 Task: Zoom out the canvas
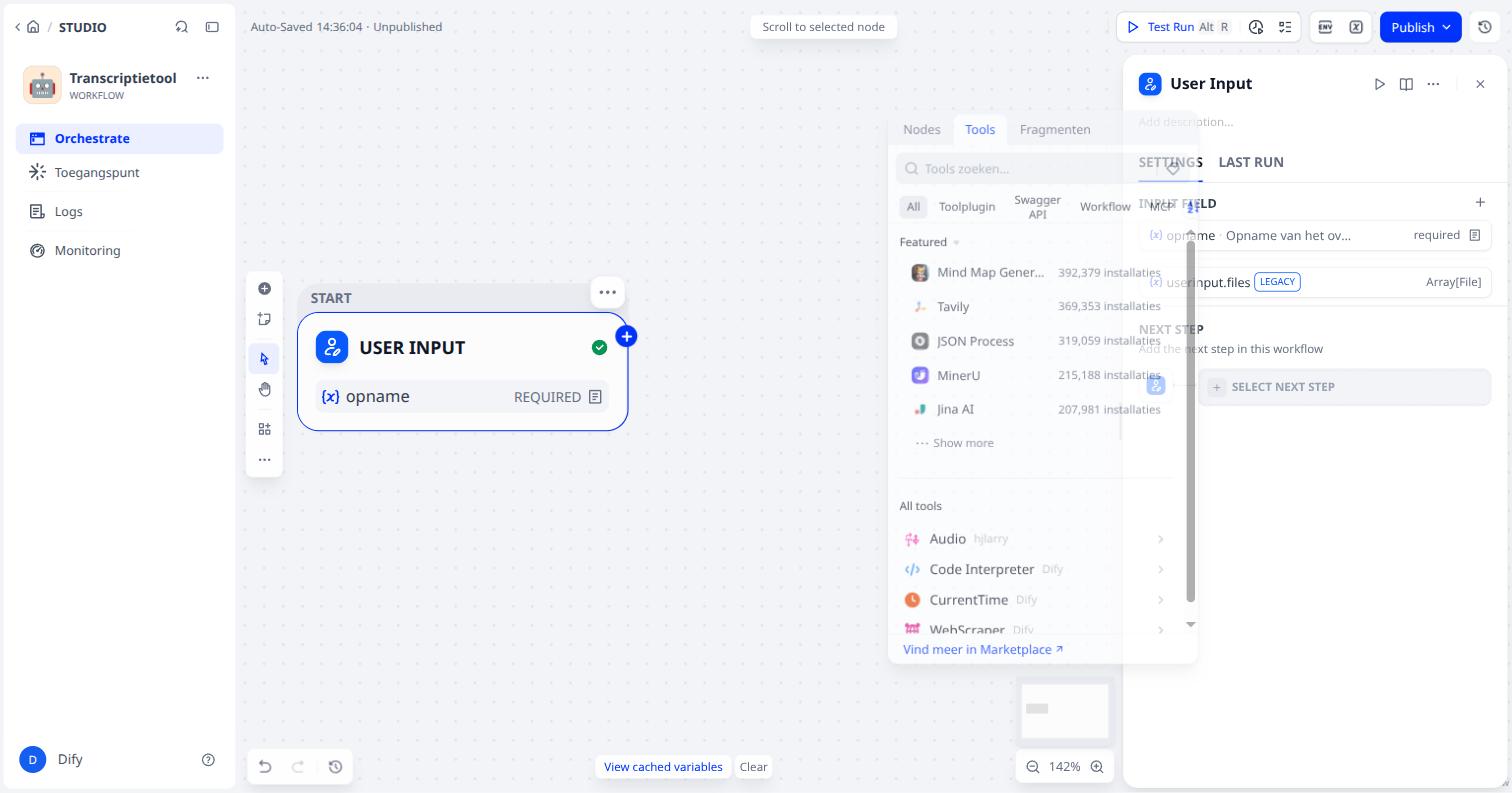(1033, 767)
